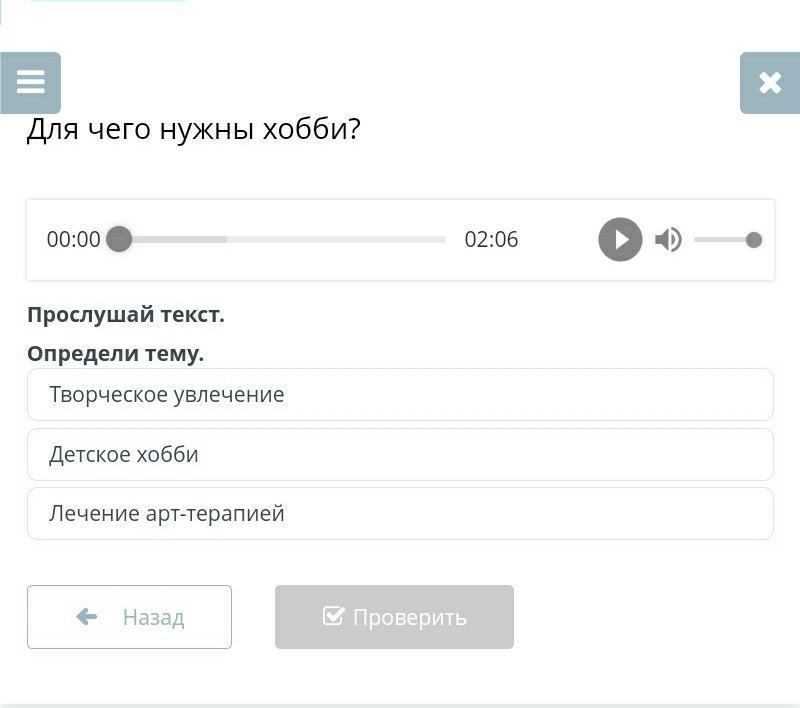
Task: Click the total duration 02:06 label
Action: (x=491, y=240)
